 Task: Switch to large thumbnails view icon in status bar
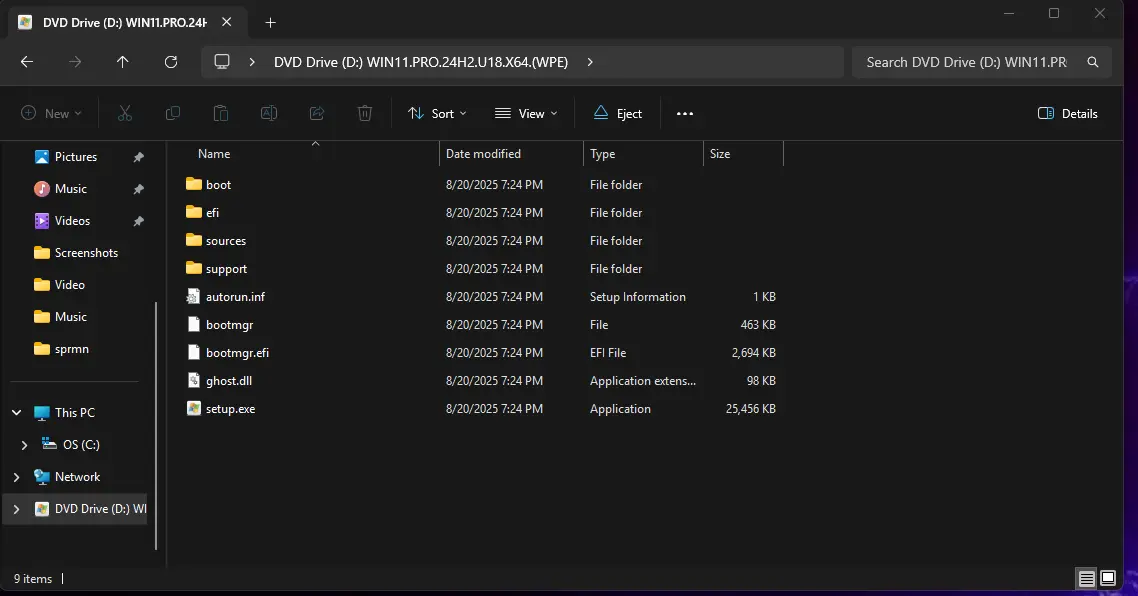pyautogui.click(x=1108, y=578)
